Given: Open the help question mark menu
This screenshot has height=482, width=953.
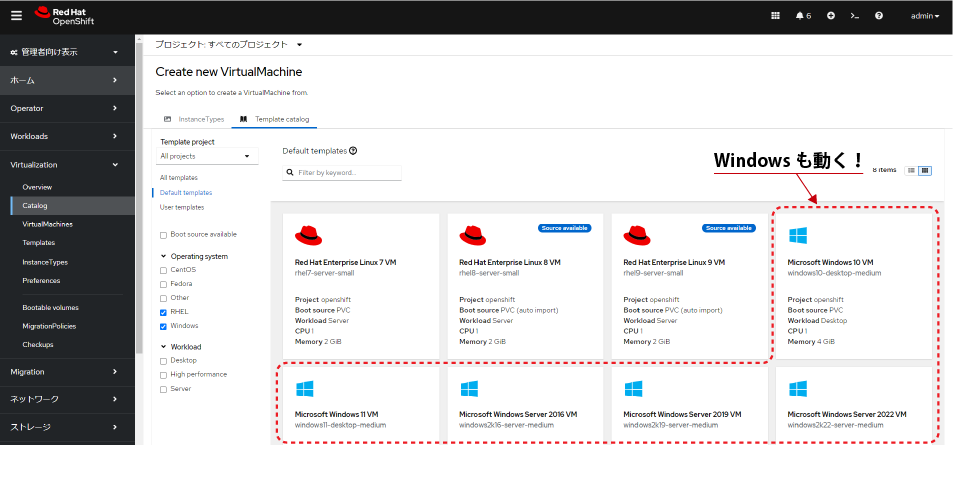Looking at the screenshot, I should click(879, 16).
